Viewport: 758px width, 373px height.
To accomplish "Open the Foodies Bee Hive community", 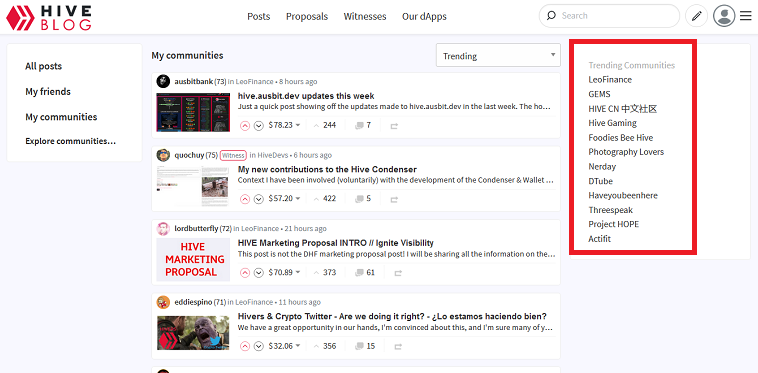I will point(621,138).
